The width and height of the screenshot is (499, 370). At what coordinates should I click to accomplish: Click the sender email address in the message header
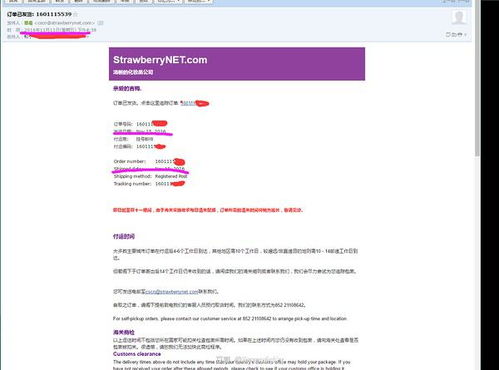(65, 23)
